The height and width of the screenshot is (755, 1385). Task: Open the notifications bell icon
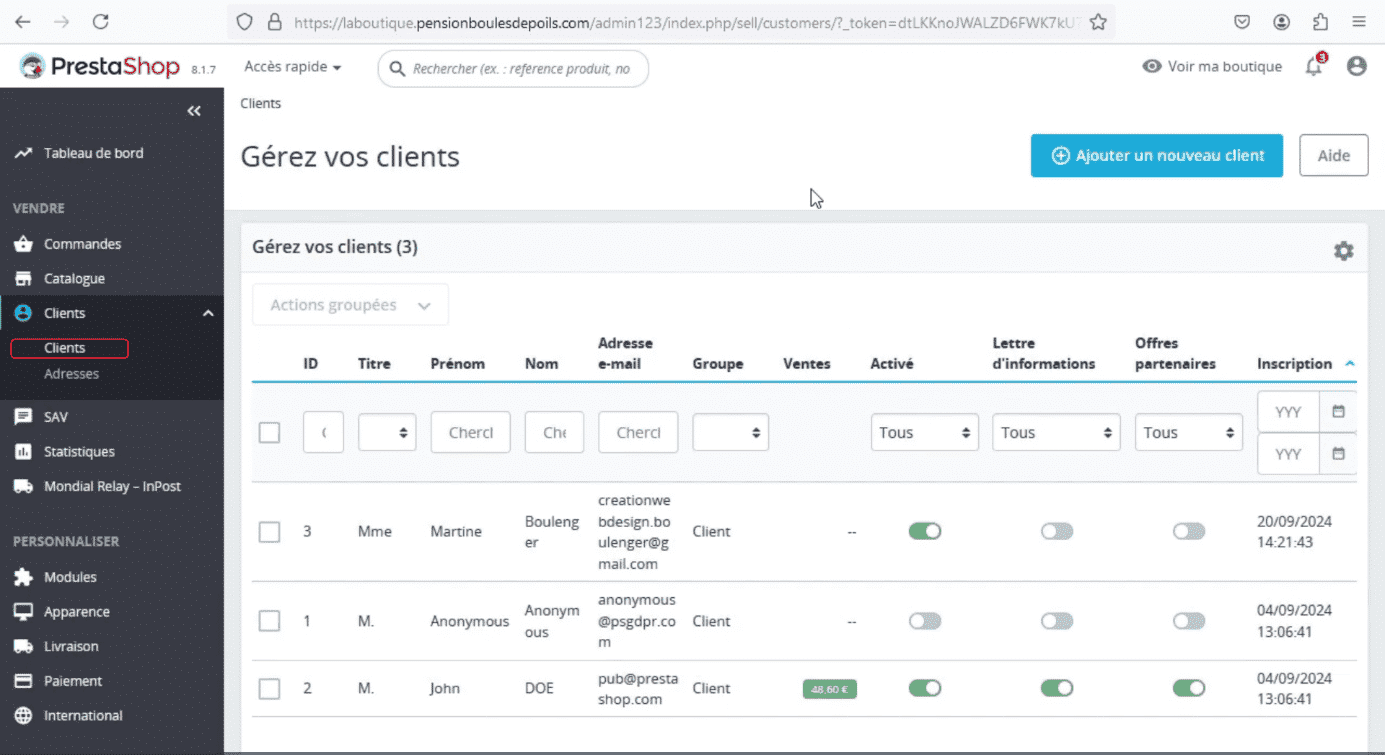[x=1314, y=67]
